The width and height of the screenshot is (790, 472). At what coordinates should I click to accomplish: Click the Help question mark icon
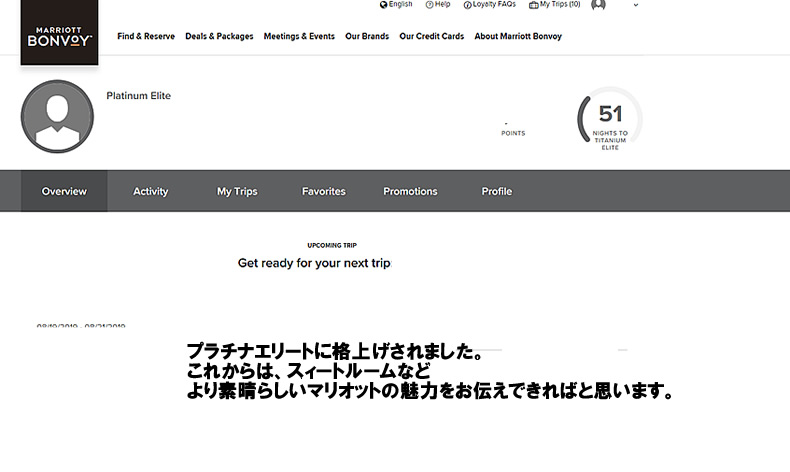[429, 5]
